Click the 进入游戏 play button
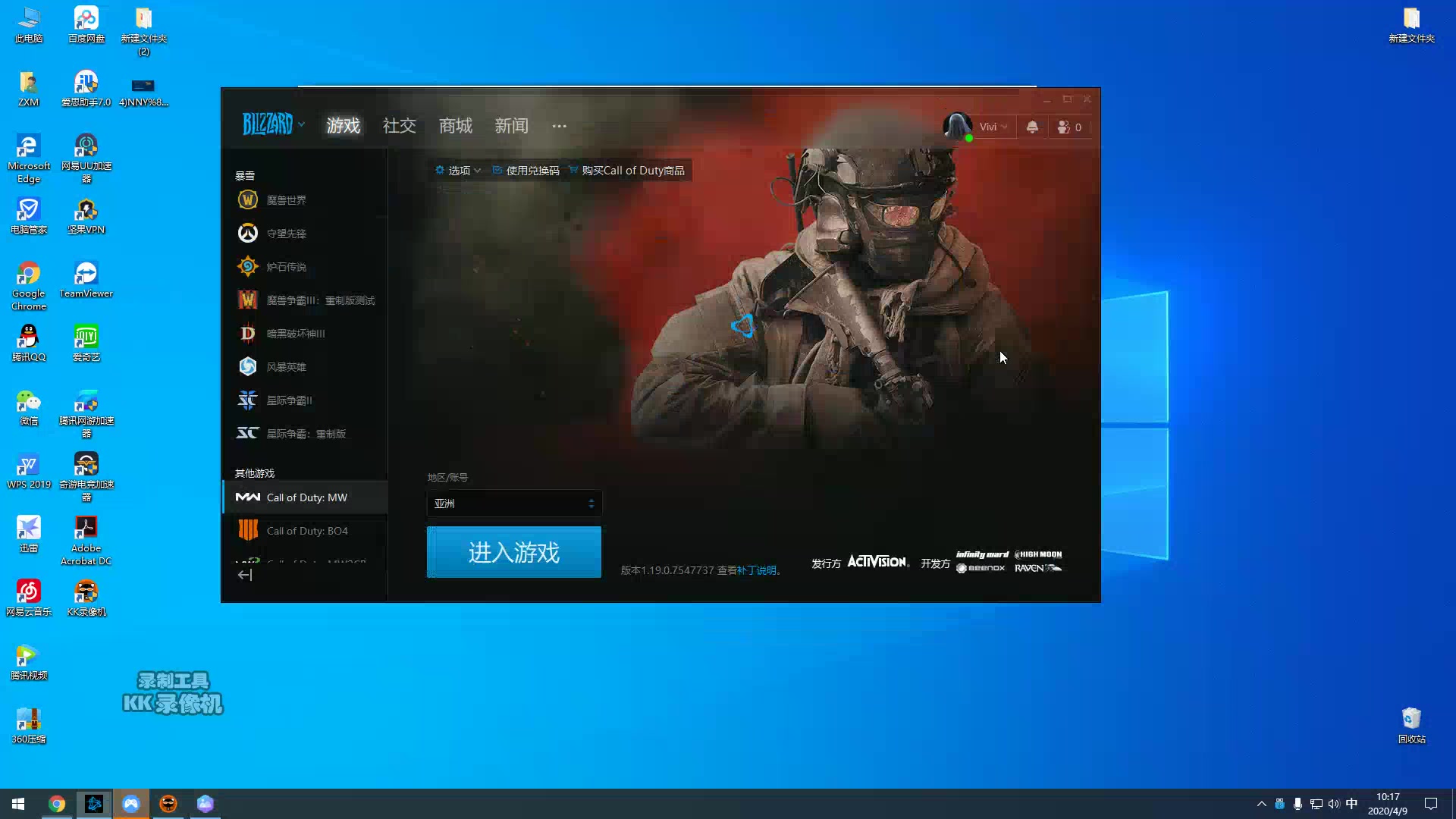The height and width of the screenshot is (819, 1456). tap(514, 552)
